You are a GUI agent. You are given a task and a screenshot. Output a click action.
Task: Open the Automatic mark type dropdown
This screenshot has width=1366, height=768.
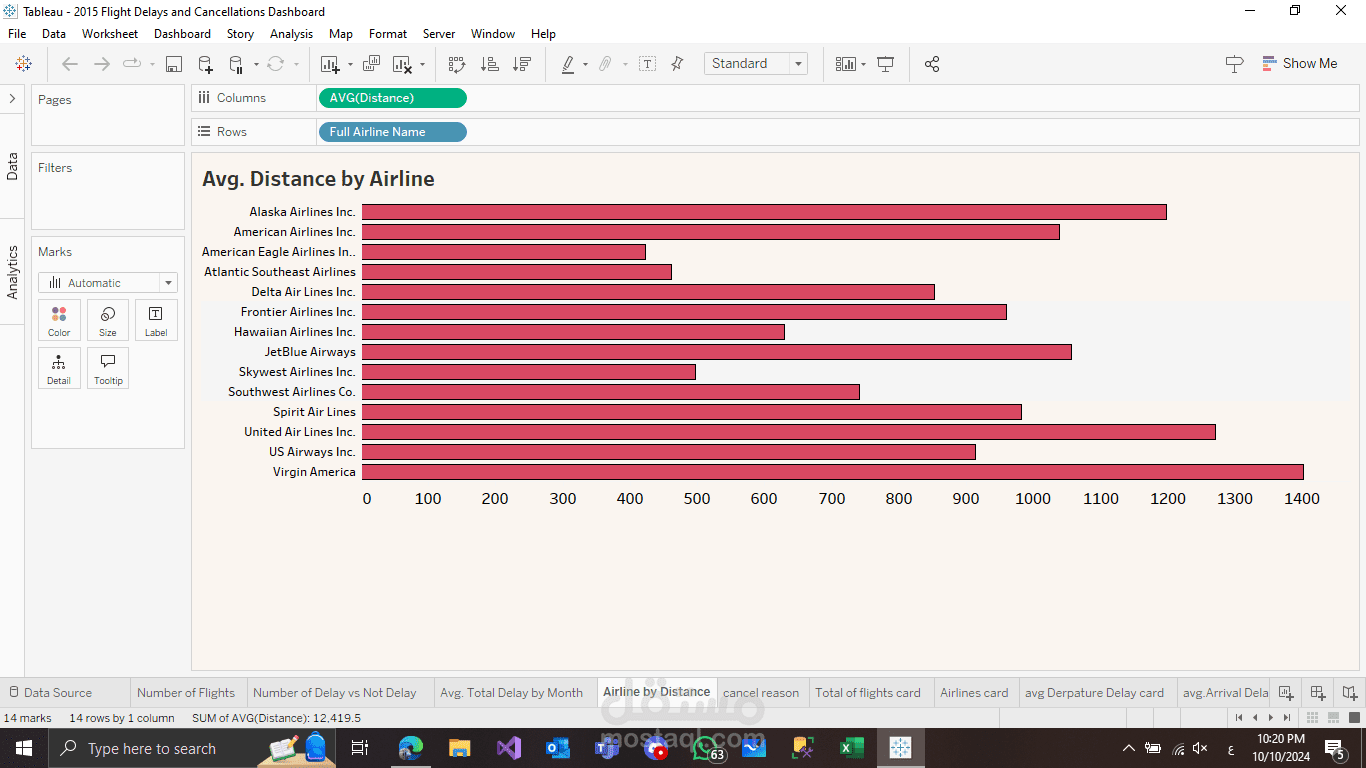(108, 283)
